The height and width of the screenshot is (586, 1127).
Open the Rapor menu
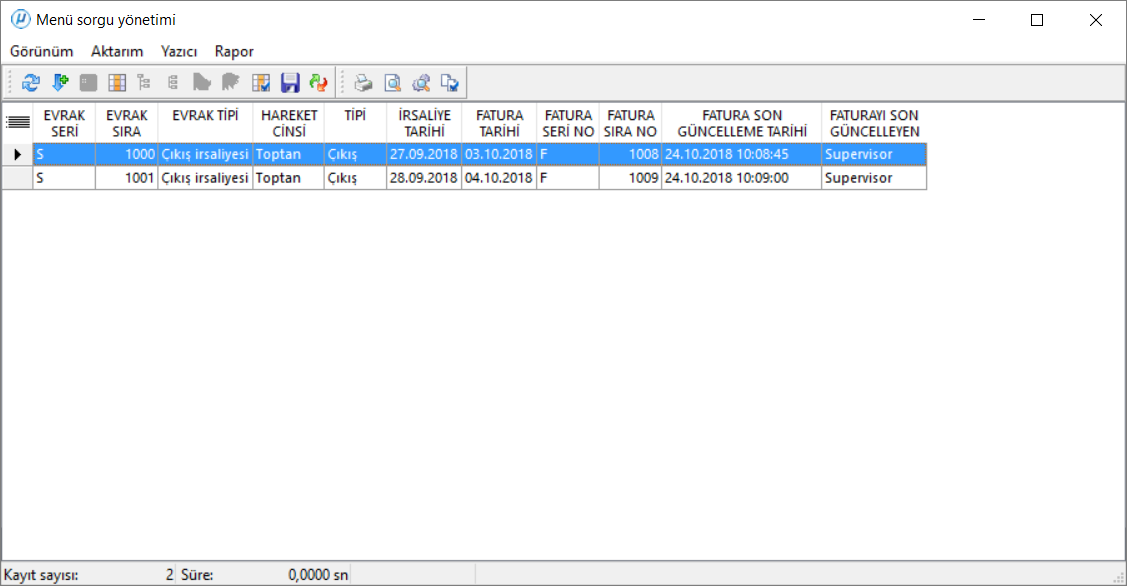click(234, 51)
